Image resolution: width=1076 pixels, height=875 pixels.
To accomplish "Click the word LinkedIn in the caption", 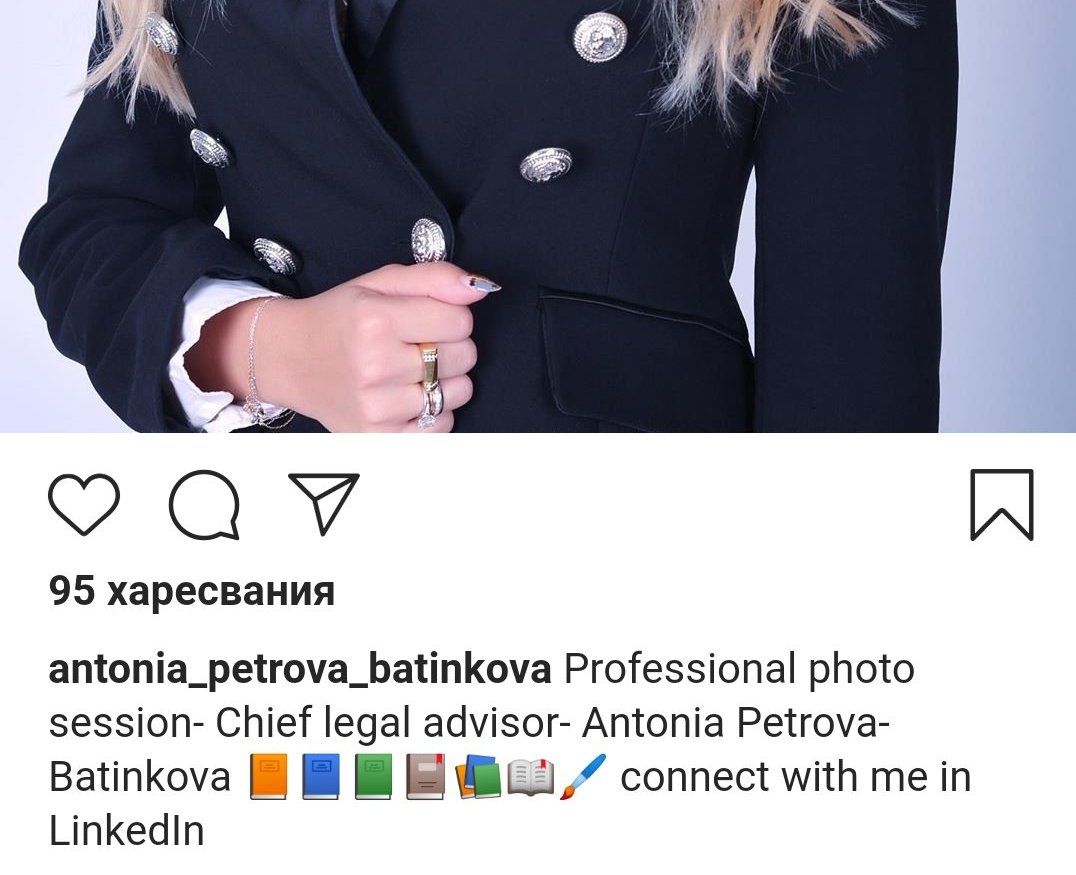I will 127,831.
